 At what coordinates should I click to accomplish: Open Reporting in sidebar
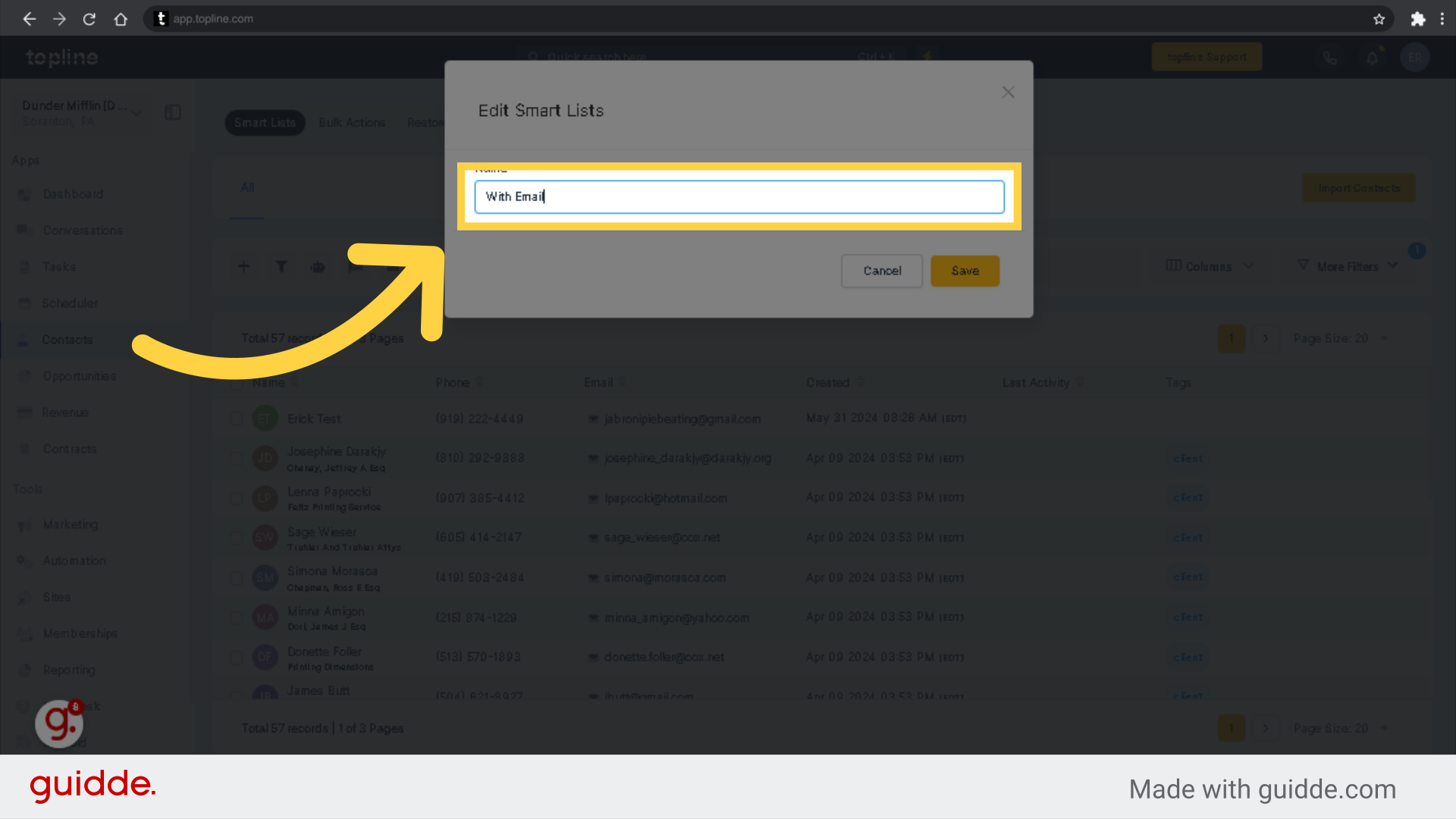point(68,670)
